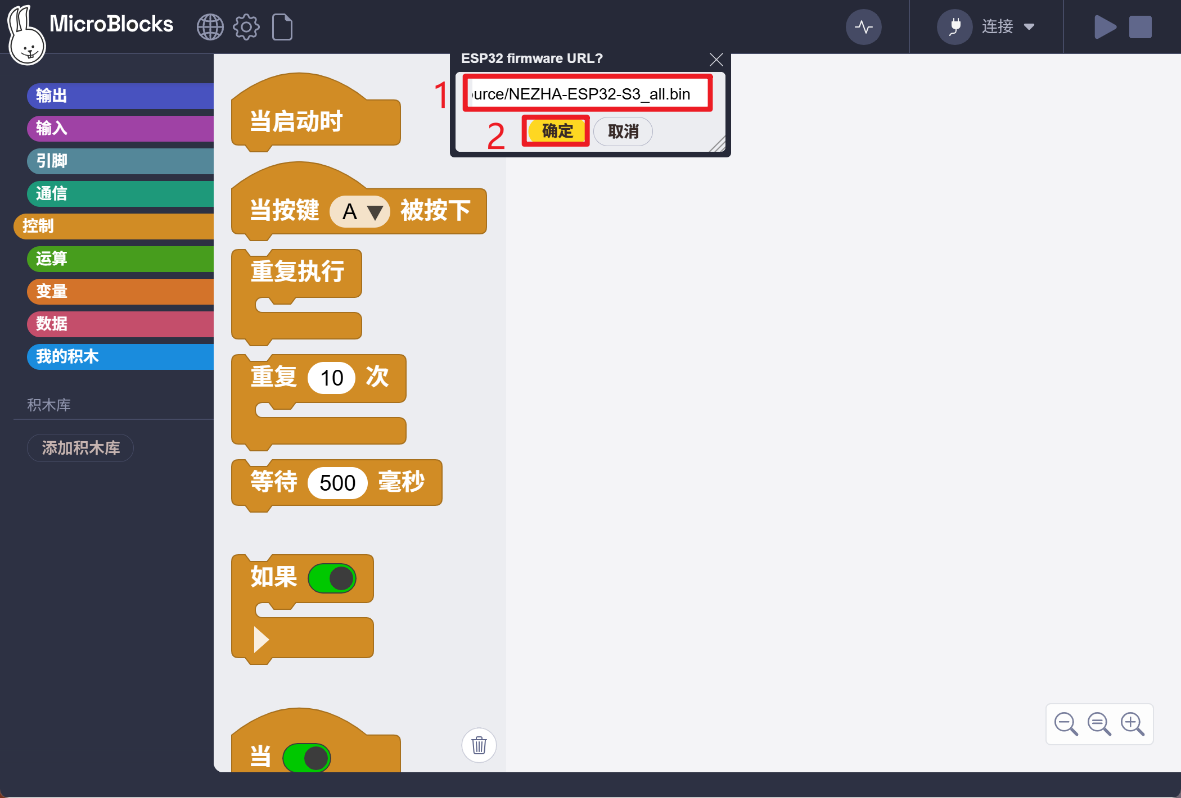Open the language globe menu
Image resolution: width=1181 pixels, height=798 pixels.
pyautogui.click(x=210, y=27)
